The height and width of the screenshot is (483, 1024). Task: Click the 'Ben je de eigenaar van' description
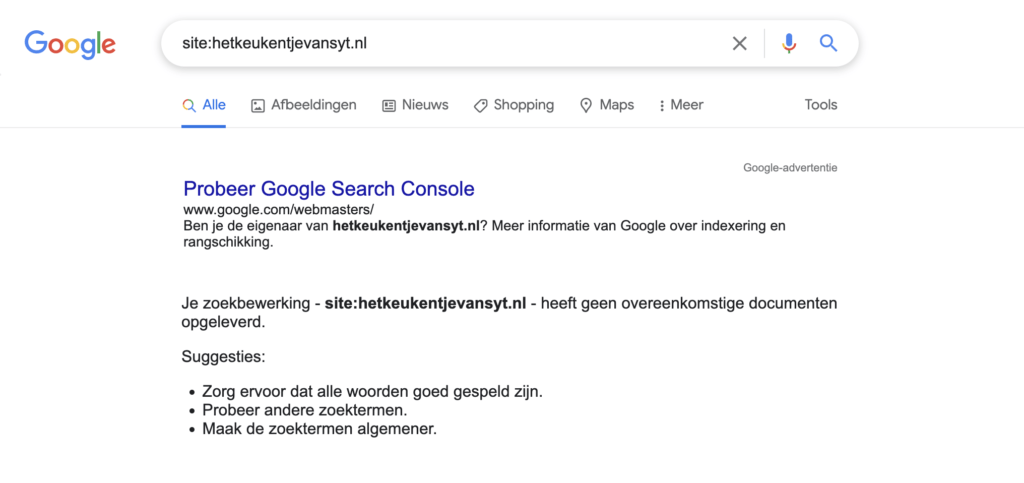tap(484, 234)
